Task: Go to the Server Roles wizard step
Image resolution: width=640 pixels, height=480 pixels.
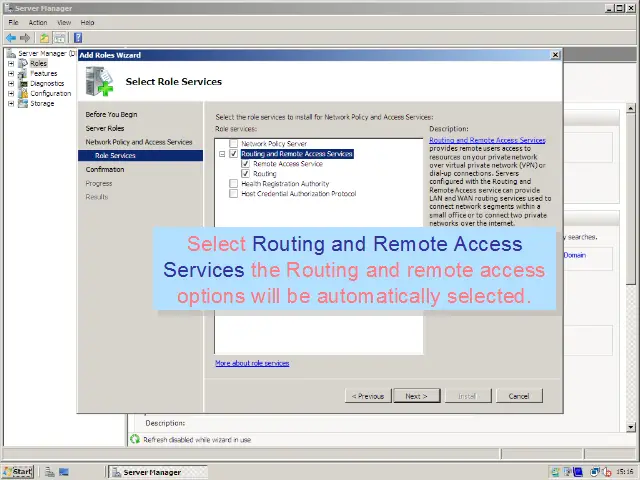Action: tap(105, 128)
